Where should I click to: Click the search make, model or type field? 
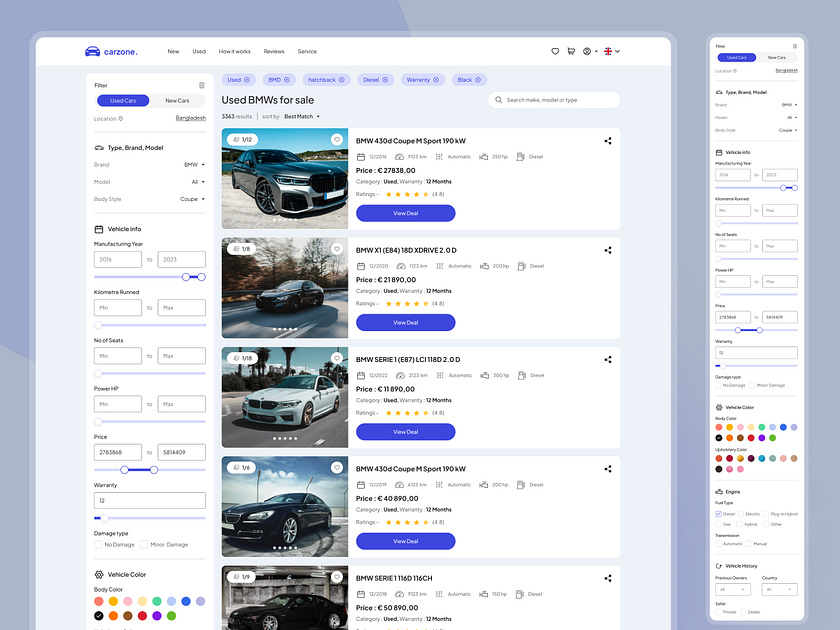pyautogui.click(x=555, y=100)
